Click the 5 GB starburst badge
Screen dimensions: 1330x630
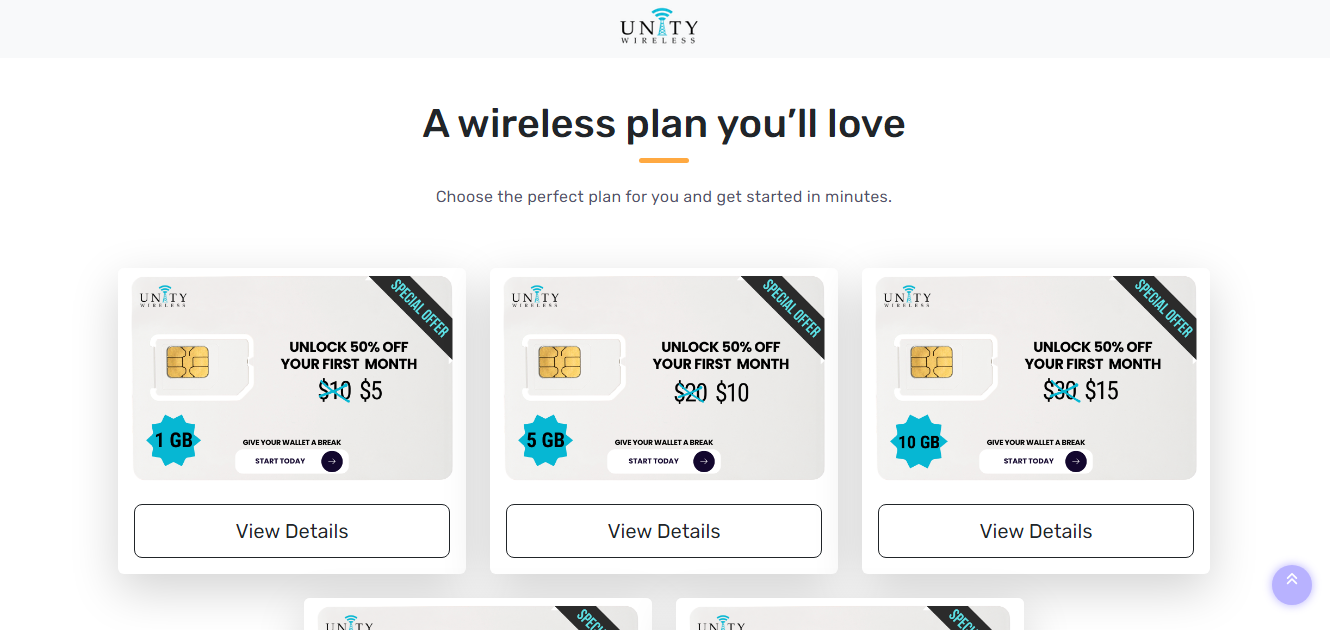pyautogui.click(x=546, y=440)
